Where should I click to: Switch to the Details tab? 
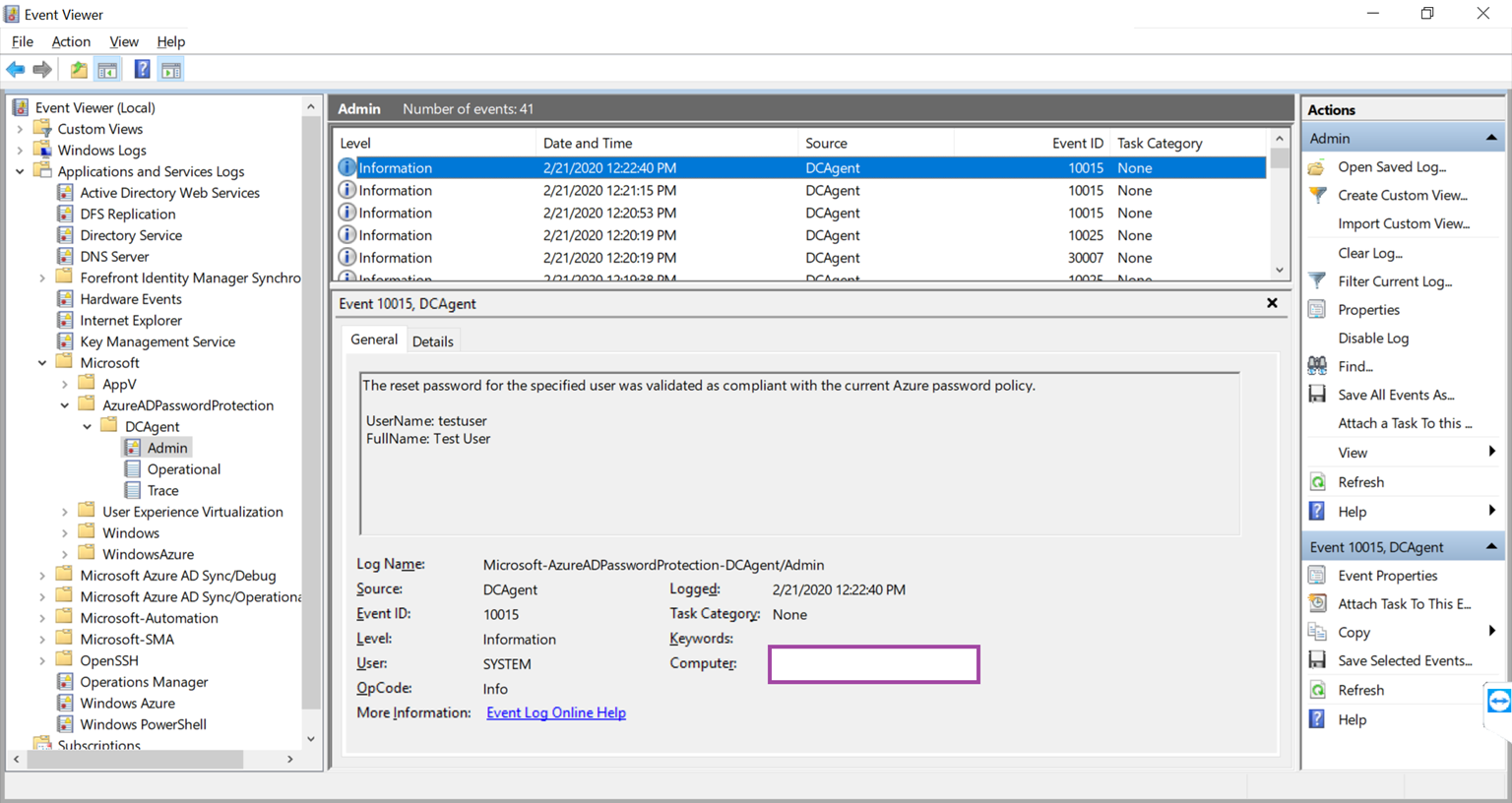(x=432, y=341)
